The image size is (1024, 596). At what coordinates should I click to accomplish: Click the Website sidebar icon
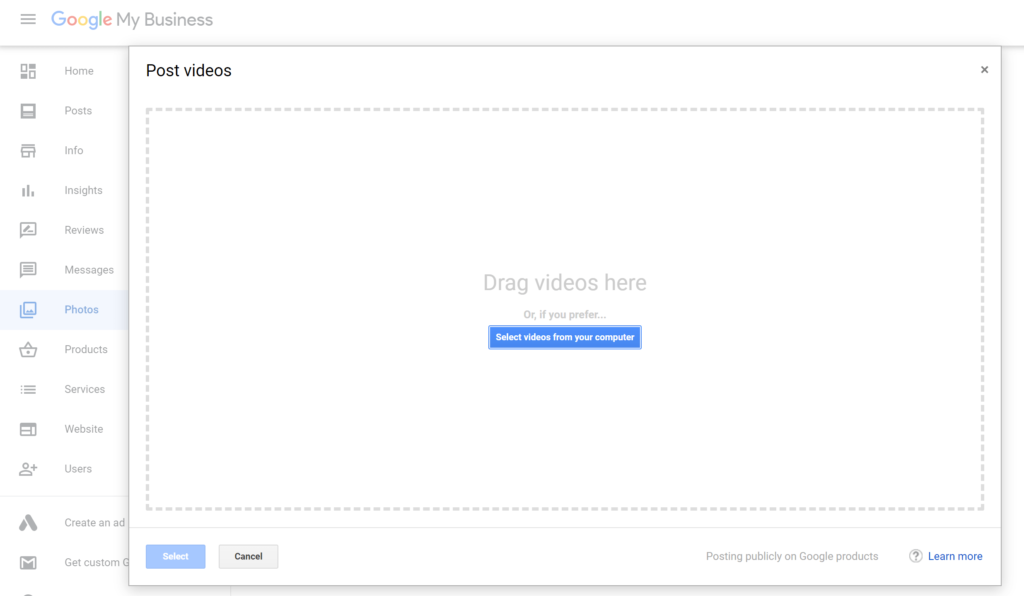click(28, 429)
